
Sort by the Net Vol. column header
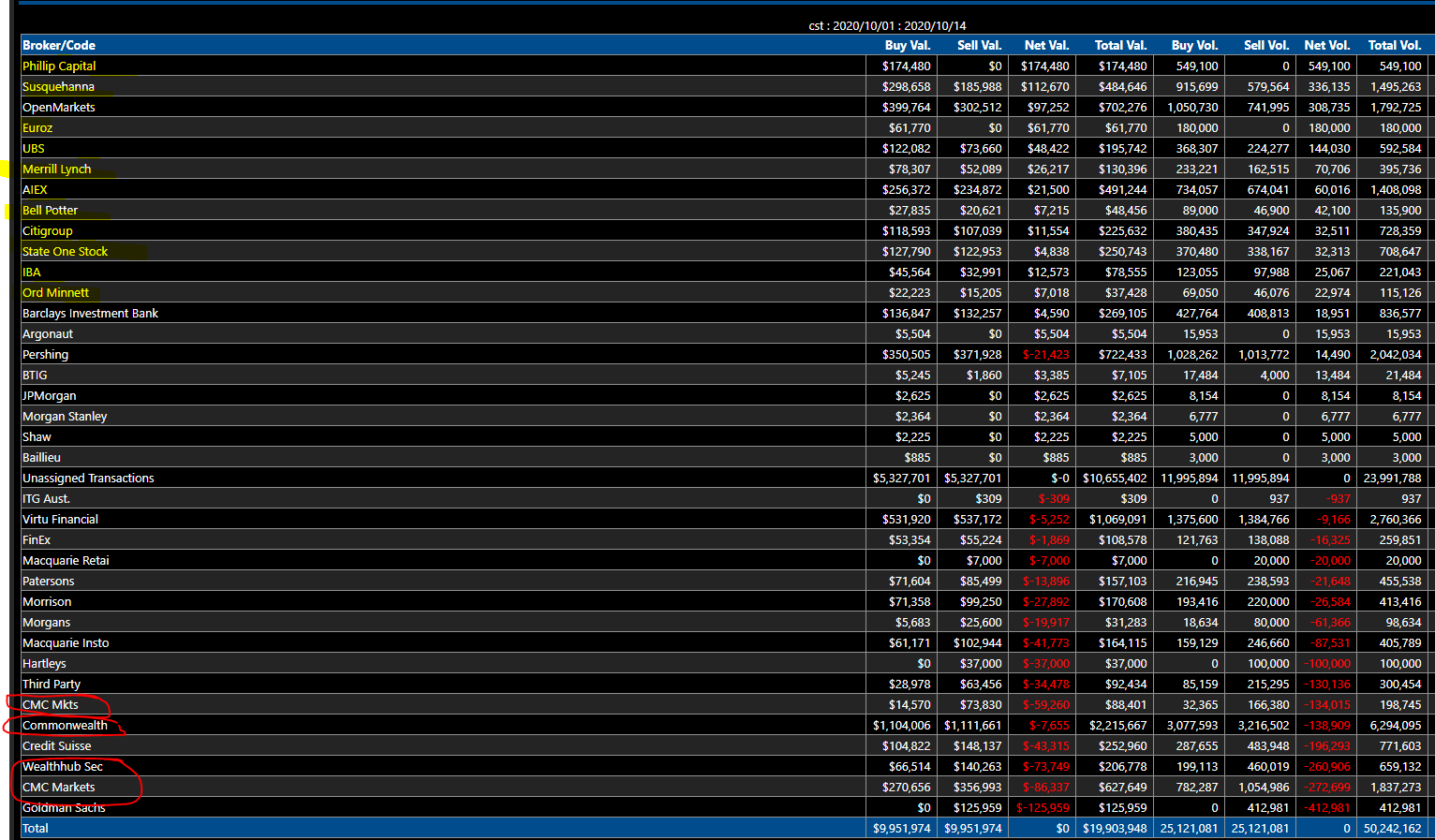[x=1327, y=45]
